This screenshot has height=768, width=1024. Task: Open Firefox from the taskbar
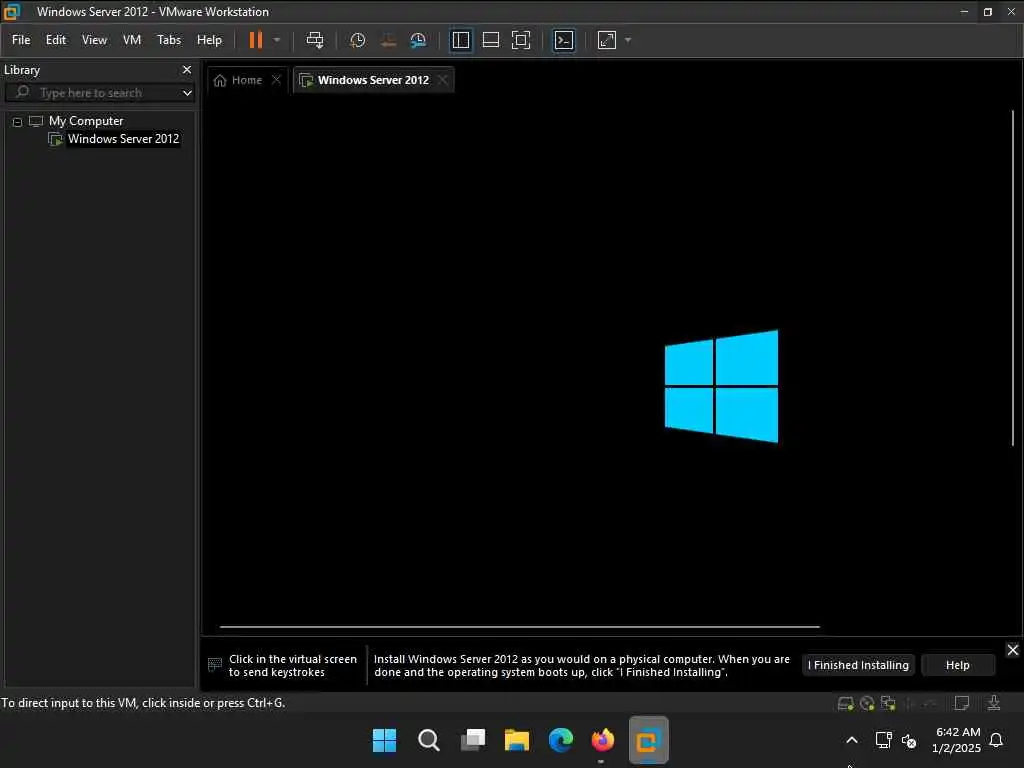603,740
